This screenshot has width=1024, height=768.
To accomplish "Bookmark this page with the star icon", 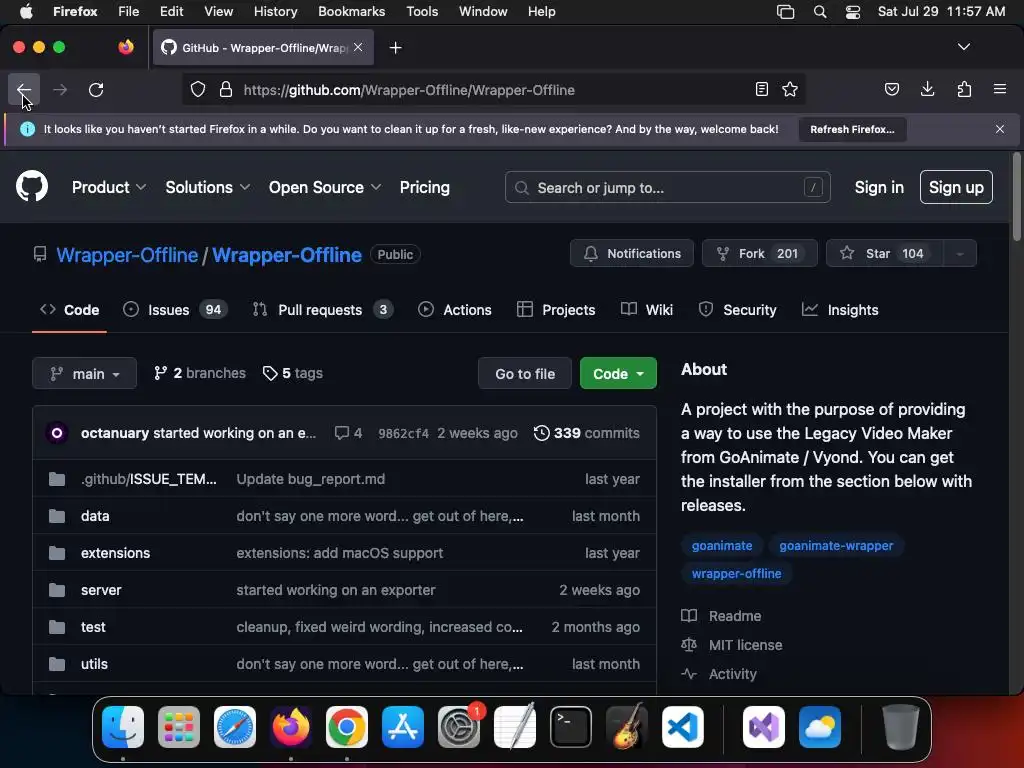I will tap(790, 89).
